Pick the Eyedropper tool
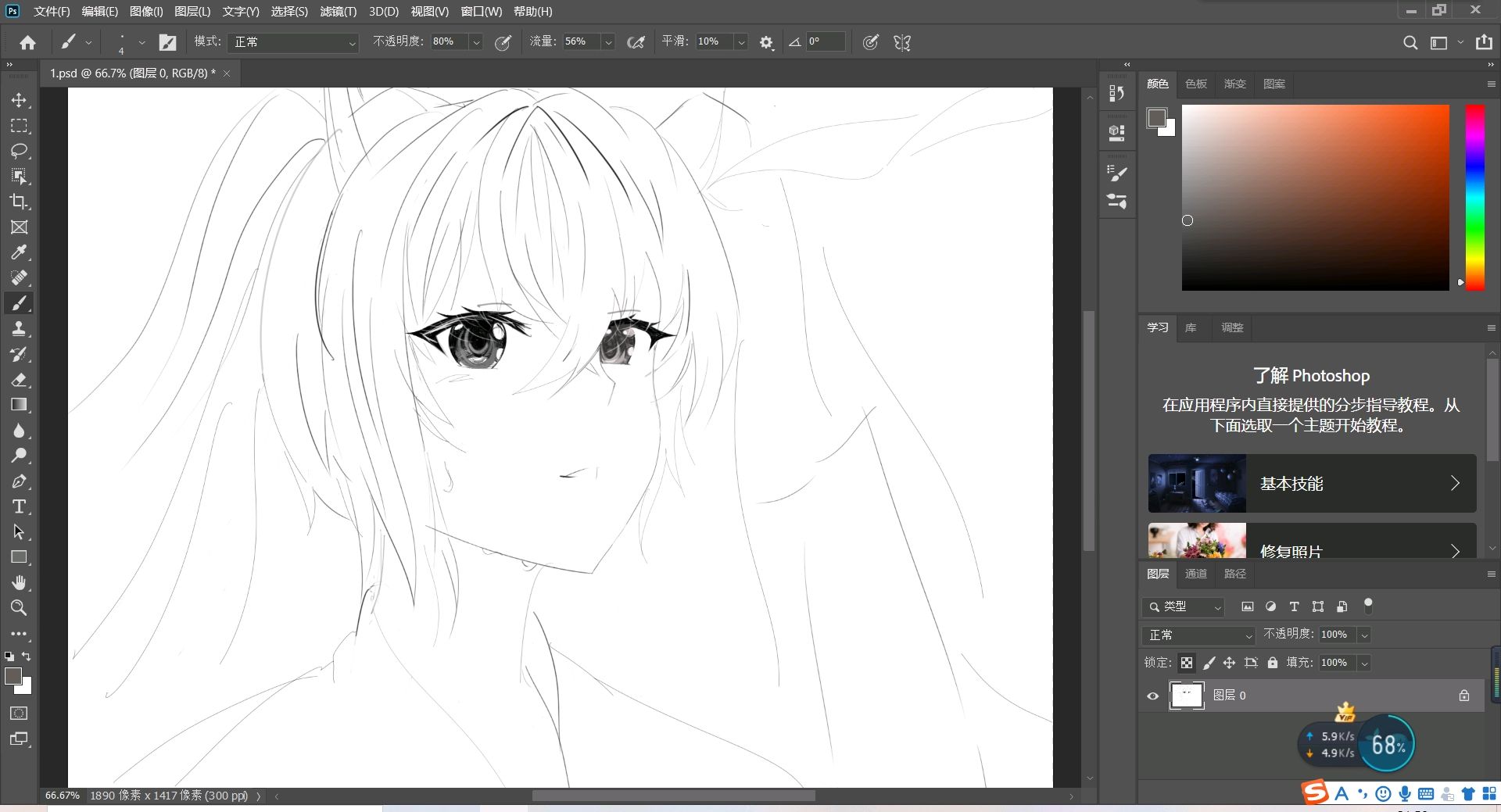This screenshot has width=1501, height=812. click(19, 252)
